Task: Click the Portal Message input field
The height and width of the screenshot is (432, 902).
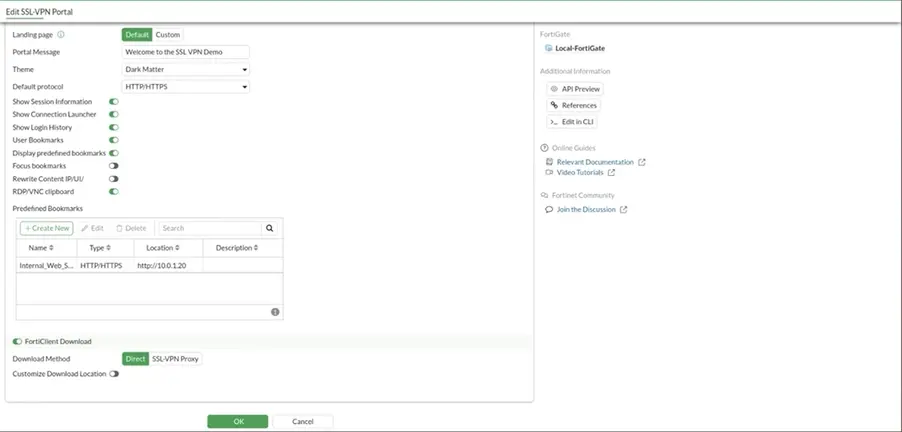Action: pos(186,52)
